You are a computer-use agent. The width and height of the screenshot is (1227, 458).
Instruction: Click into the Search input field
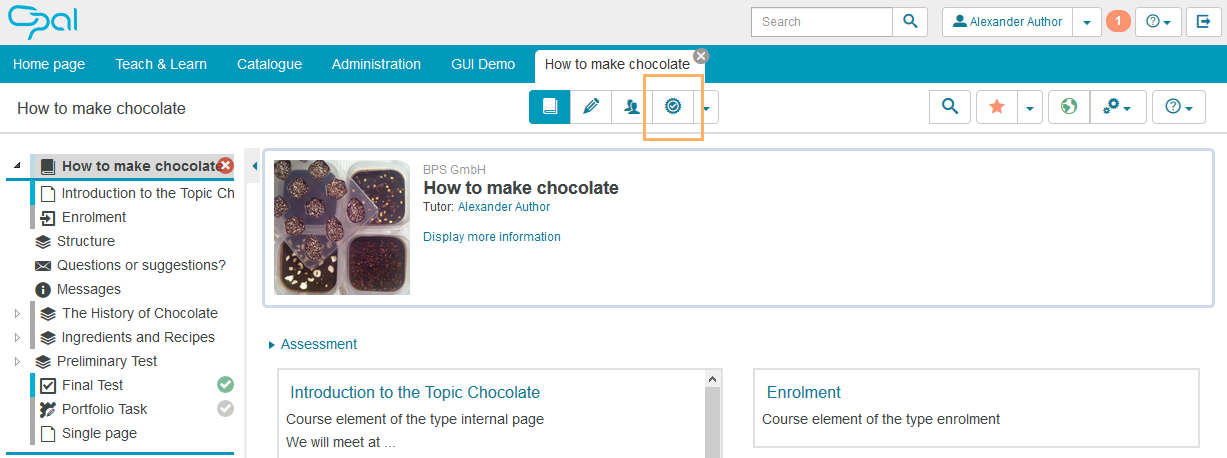[821, 22]
